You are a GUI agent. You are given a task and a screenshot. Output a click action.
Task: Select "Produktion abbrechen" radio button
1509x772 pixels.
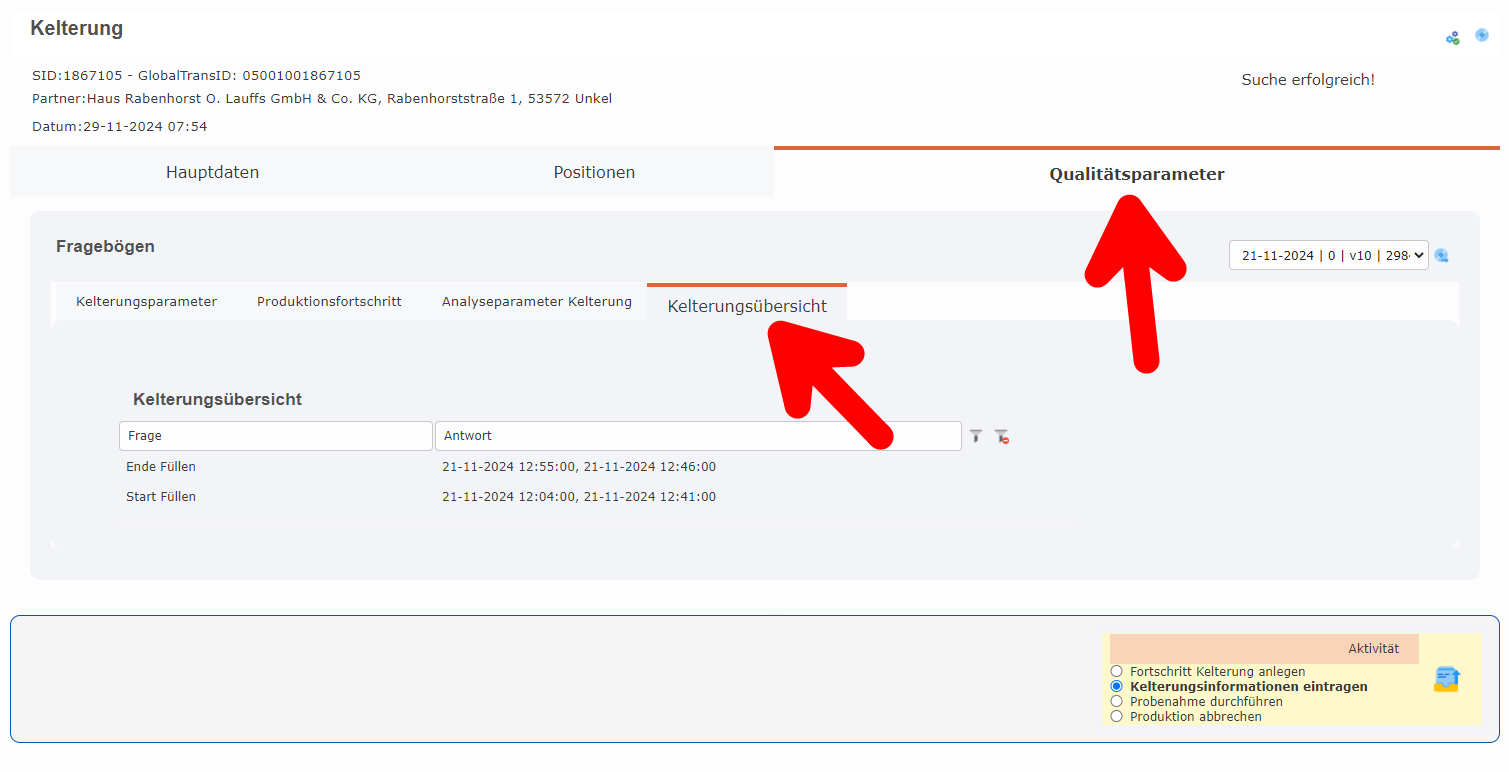[x=1116, y=716]
